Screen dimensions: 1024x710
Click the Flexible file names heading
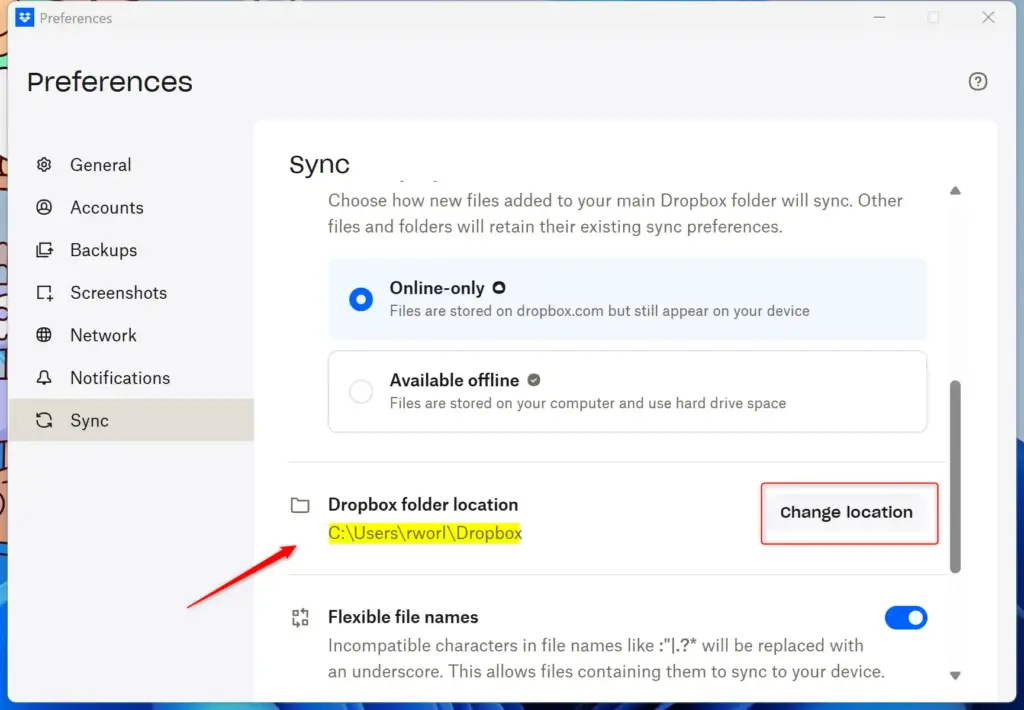point(403,617)
